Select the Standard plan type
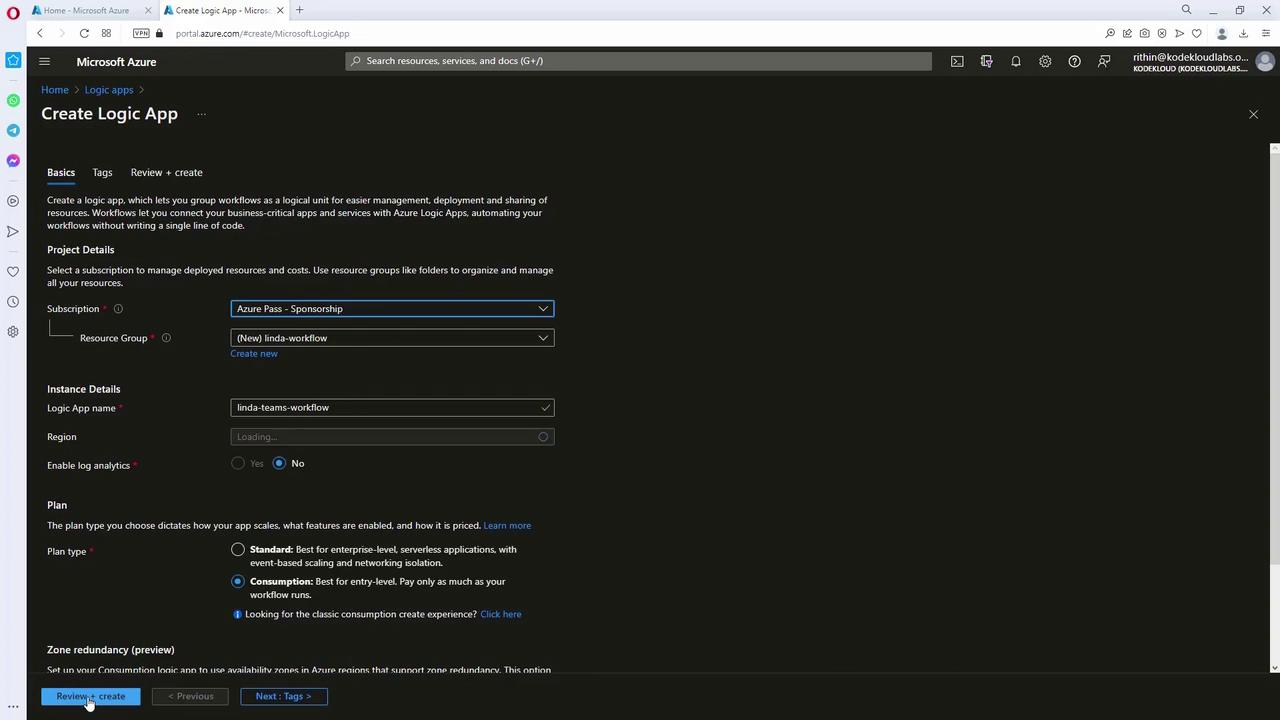The image size is (1280, 720). (238, 549)
